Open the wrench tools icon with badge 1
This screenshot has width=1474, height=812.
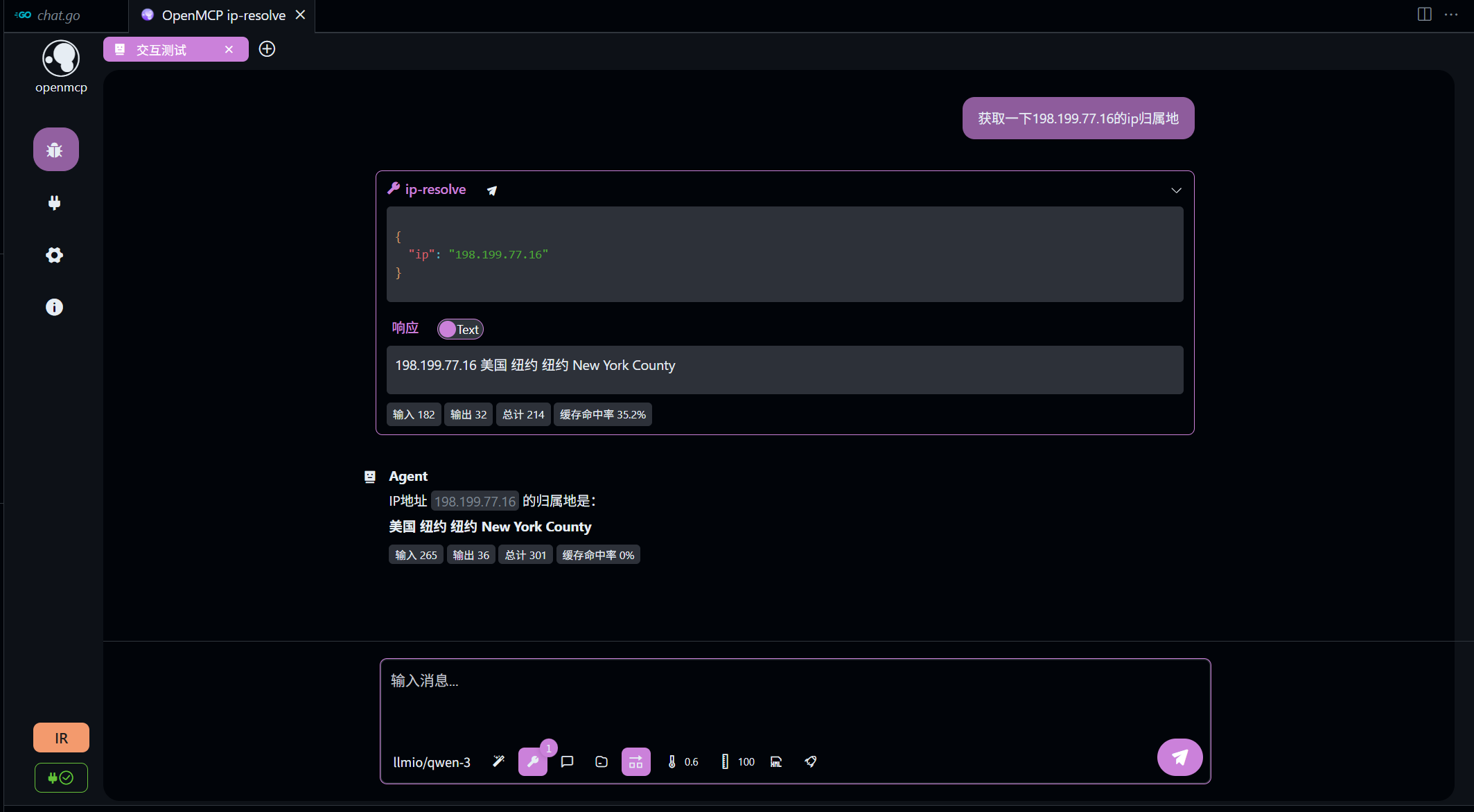click(533, 761)
